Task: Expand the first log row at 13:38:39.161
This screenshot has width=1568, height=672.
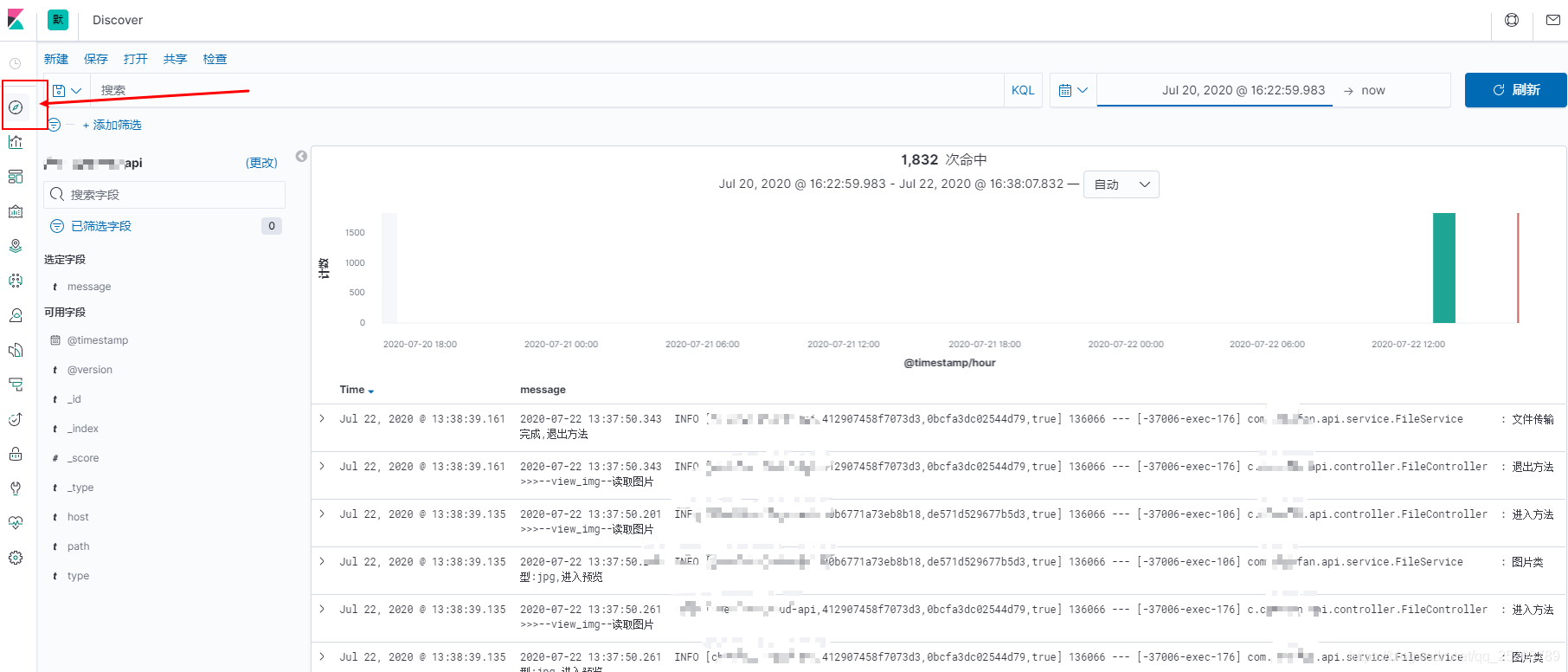Action: point(322,418)
